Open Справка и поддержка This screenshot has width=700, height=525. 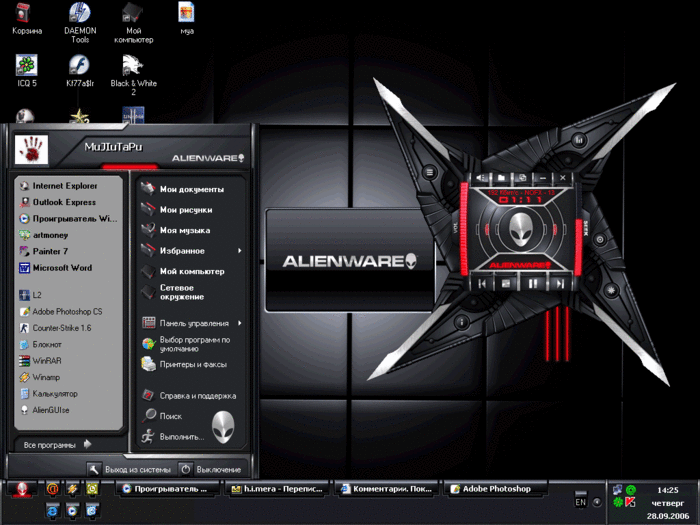click(x=191, y=396)
